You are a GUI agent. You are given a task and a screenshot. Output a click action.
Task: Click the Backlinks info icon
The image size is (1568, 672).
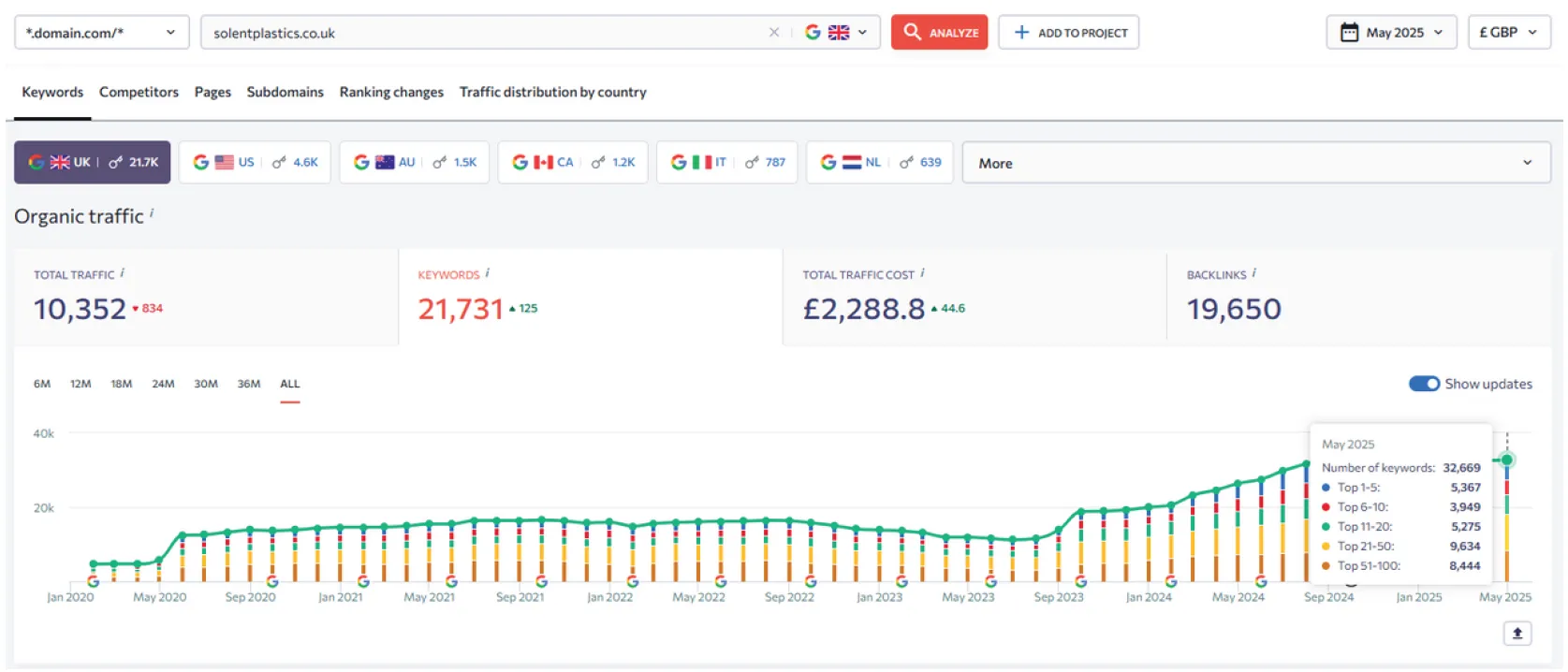tap(1254, 273)
